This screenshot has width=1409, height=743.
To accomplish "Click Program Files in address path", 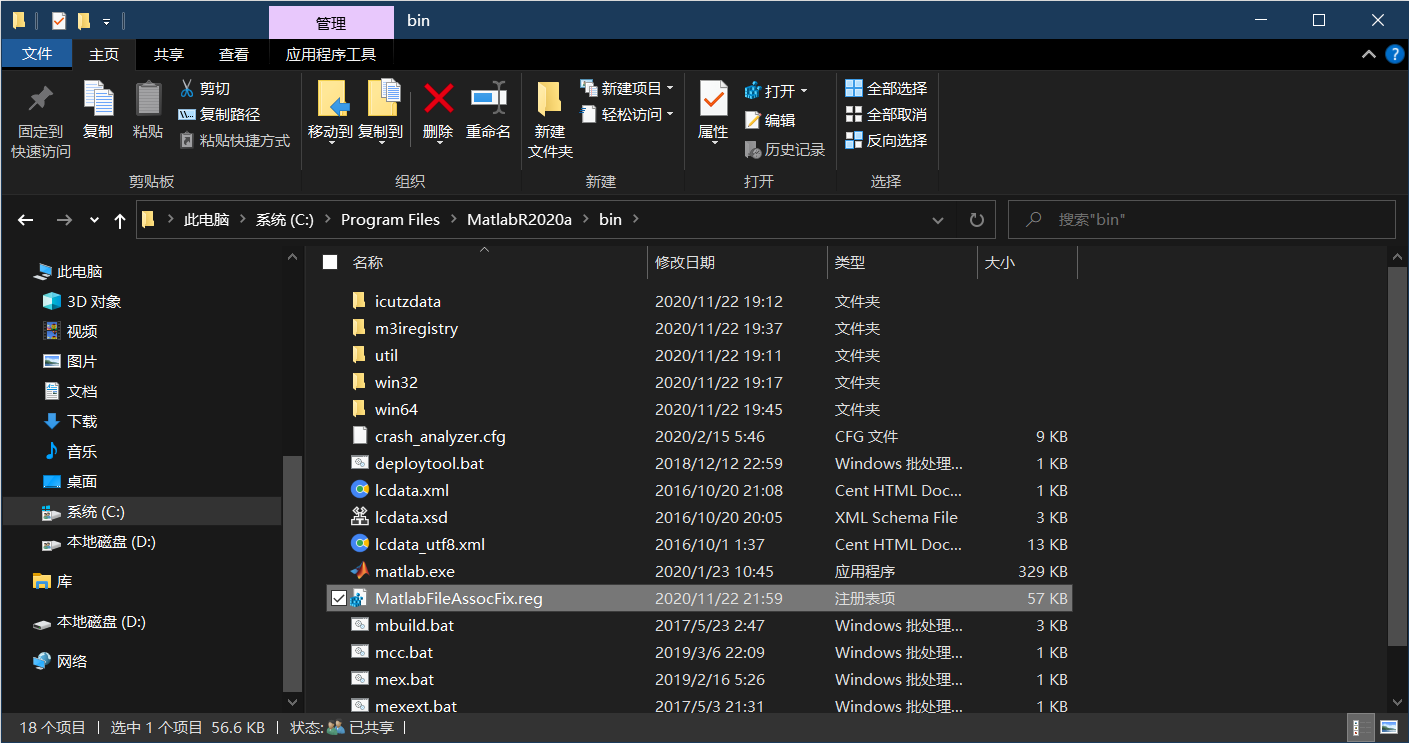I will [390, 220].
